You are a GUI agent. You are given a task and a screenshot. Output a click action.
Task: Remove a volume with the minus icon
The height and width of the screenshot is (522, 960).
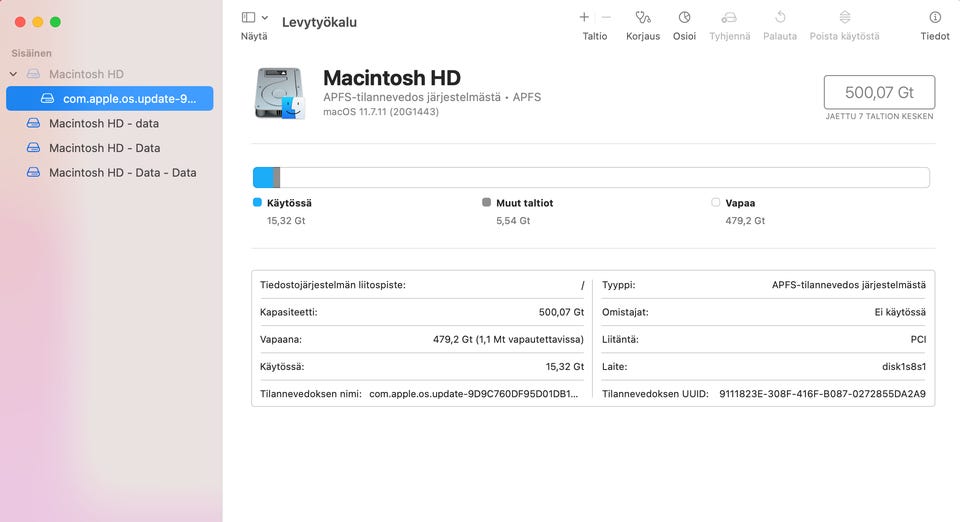click(606, 17)
